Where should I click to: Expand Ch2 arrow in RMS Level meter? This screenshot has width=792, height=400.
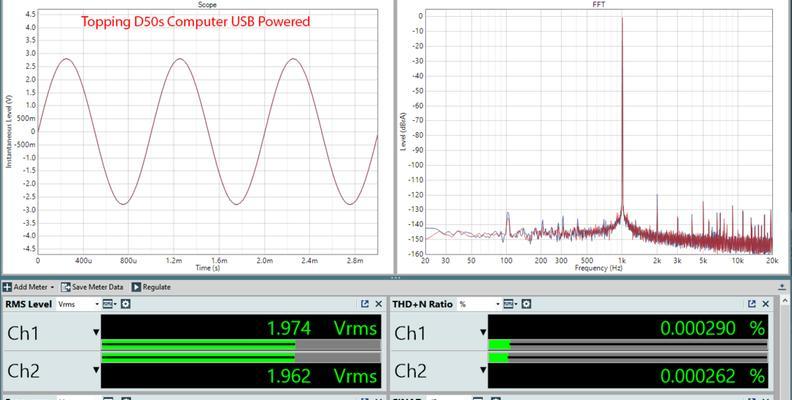coord(96,370)
